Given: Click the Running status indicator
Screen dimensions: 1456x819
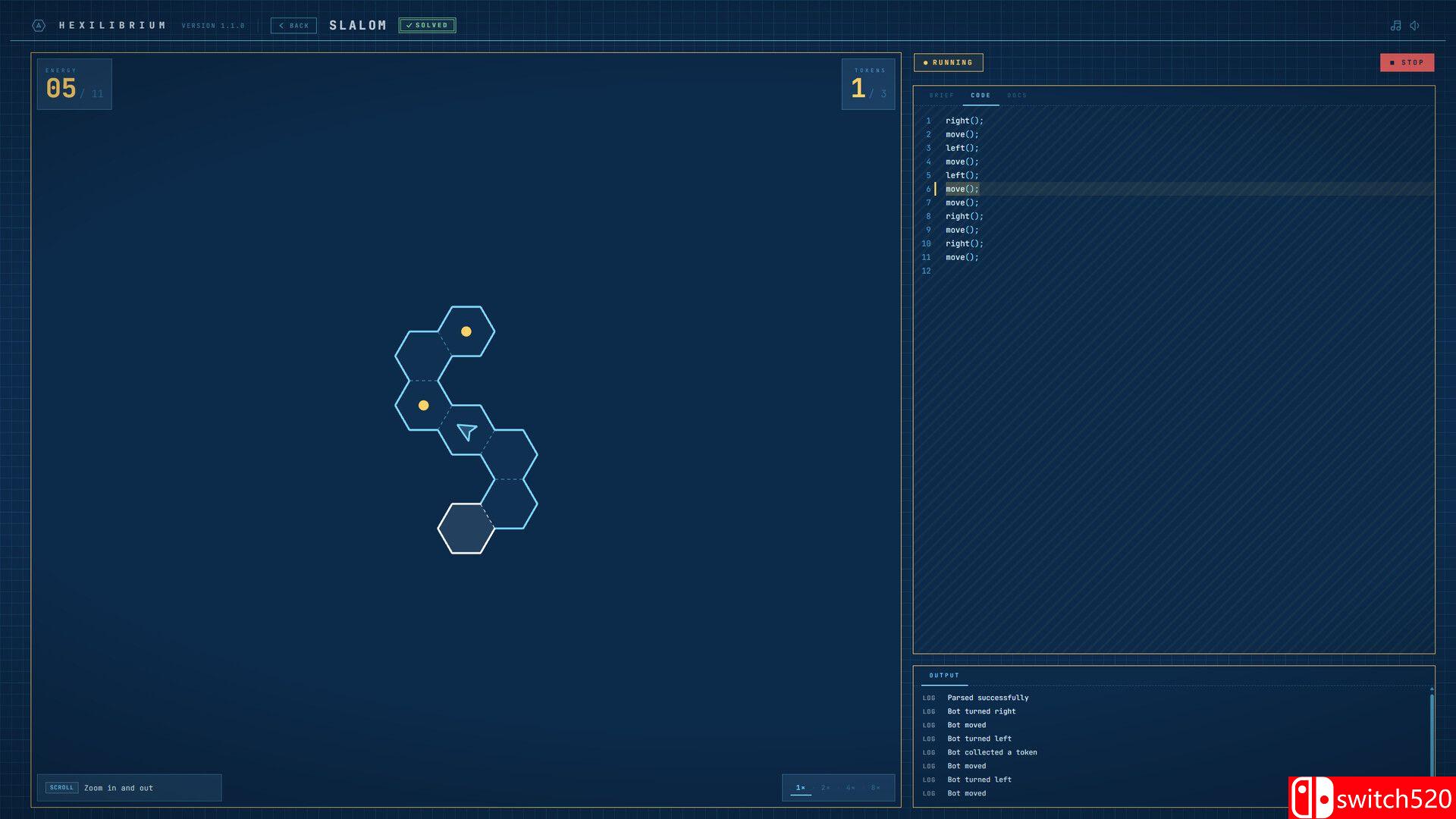Looking at the screenshot, I should point(948,62).
